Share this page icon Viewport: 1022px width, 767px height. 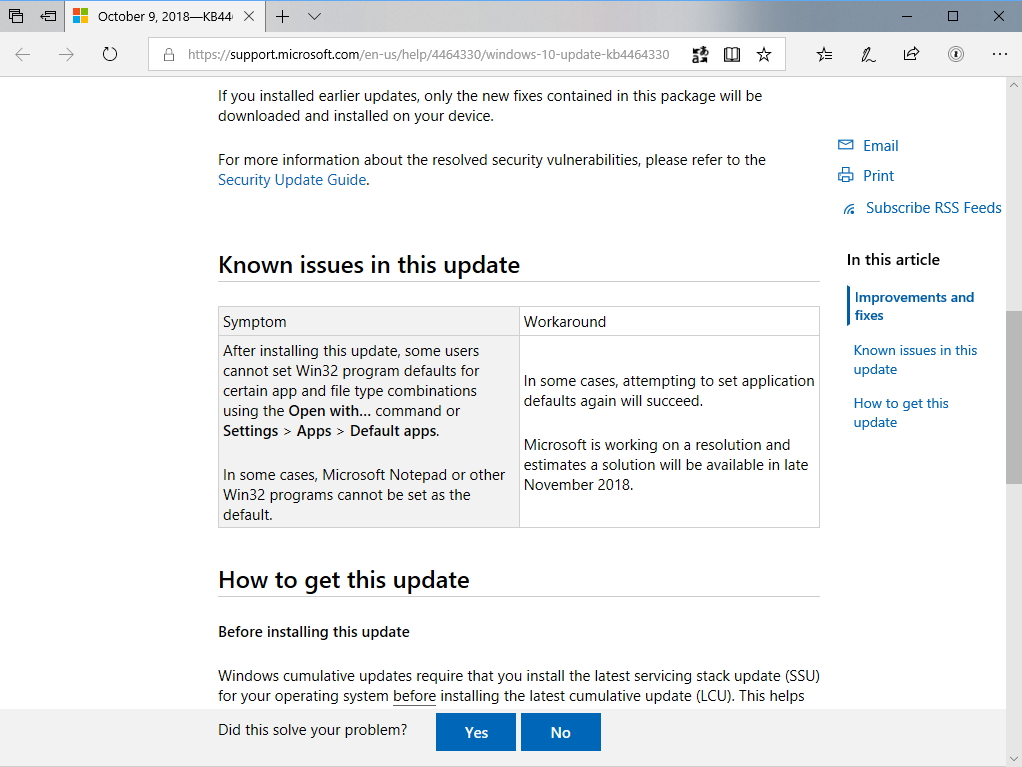tap(911, 54)
